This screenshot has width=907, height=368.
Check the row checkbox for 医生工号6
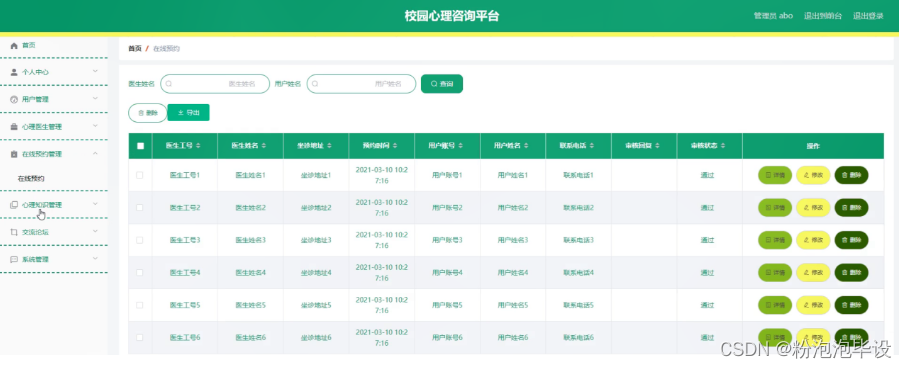[139, 337]
